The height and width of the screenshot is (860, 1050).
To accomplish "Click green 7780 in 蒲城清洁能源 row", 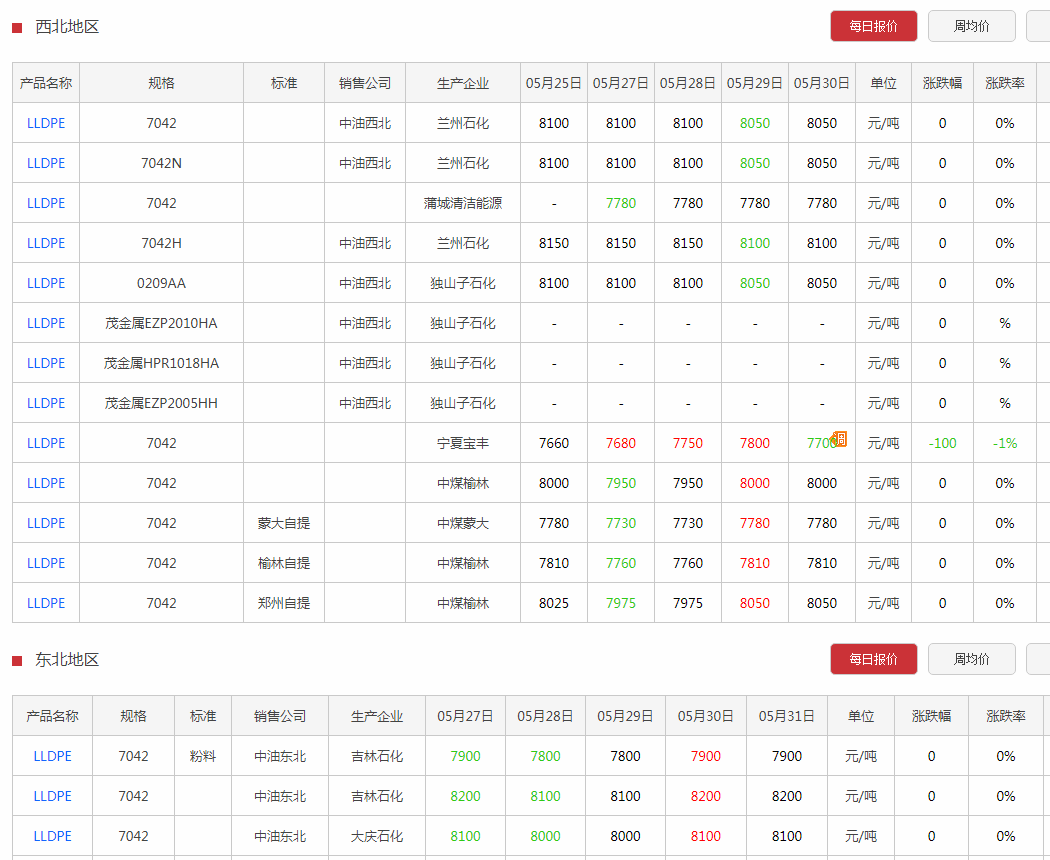I will (x=621, y=203).
